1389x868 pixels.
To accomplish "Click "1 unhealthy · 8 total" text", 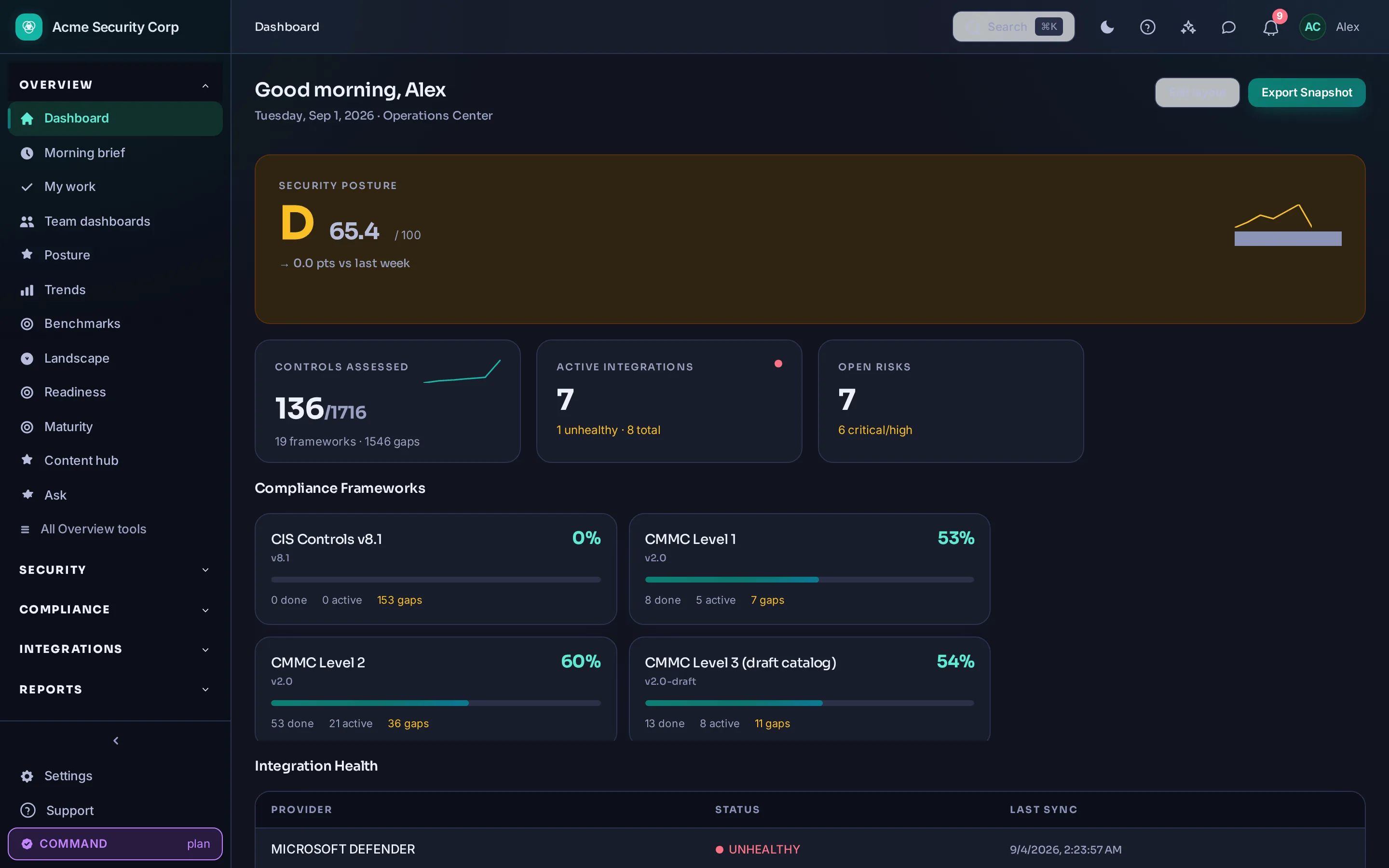I will (x=608, y=430).
